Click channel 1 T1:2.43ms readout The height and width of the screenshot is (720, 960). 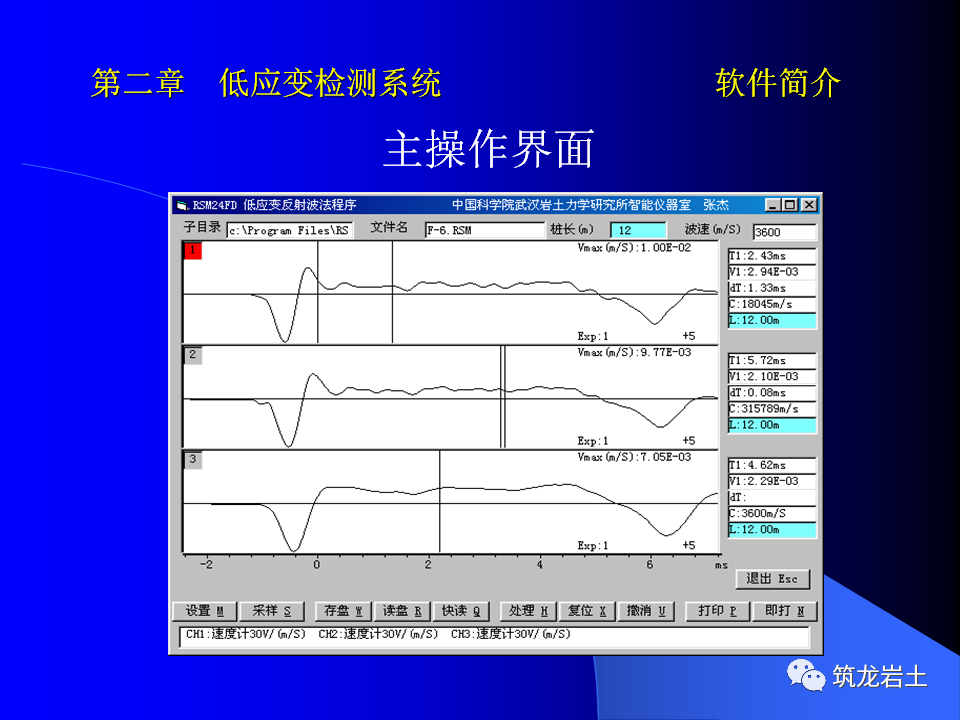772,256
